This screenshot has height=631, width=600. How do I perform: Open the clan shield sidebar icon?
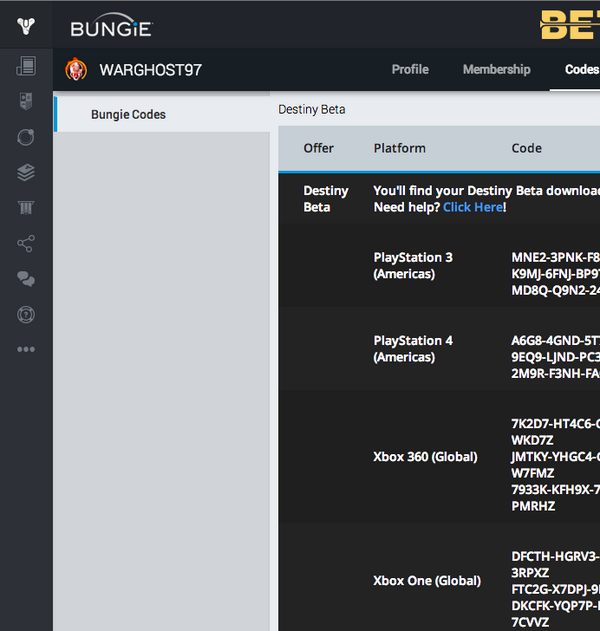click(x=26, y=101)
